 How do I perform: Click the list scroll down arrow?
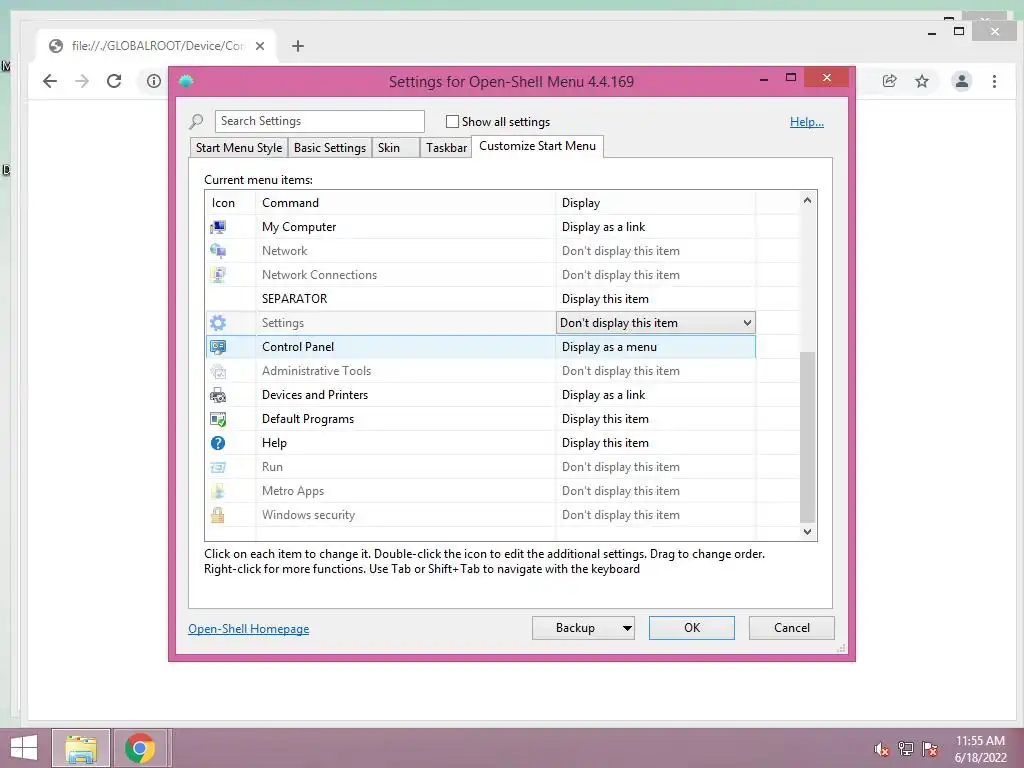coord(807,532)
